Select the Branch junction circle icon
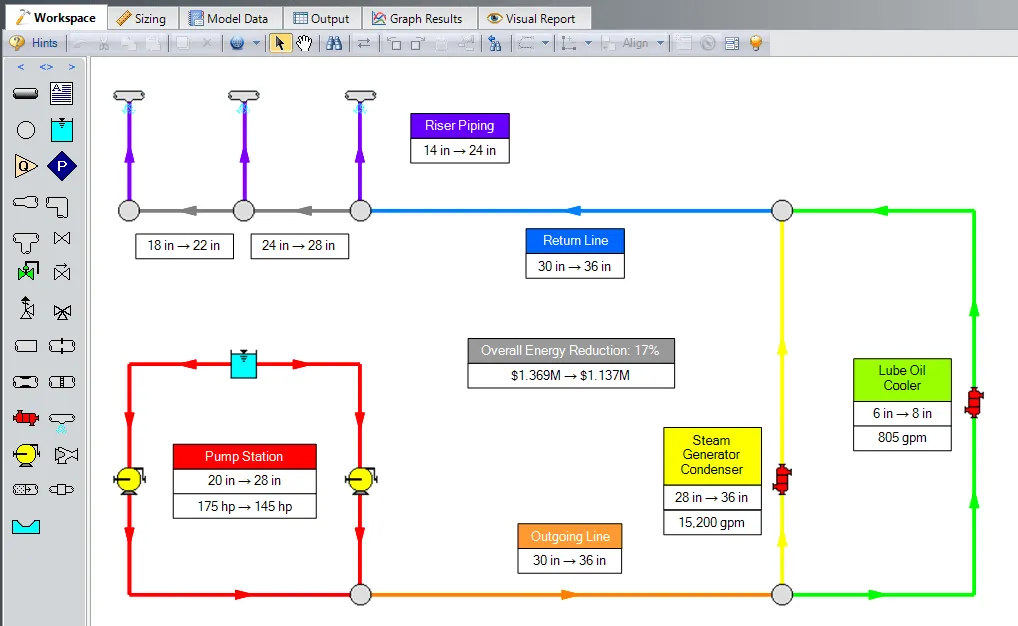This screenshot has height=626, width=1018. coord(27,129)
